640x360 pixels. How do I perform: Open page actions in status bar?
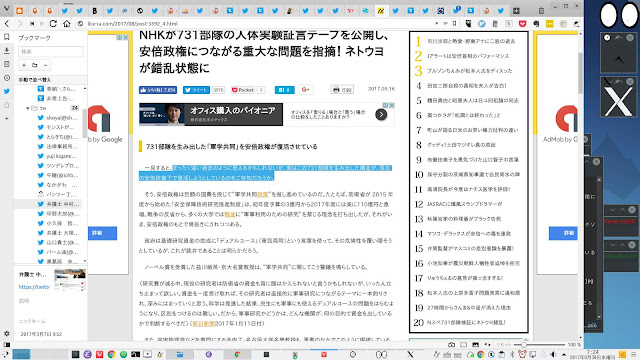487,345
